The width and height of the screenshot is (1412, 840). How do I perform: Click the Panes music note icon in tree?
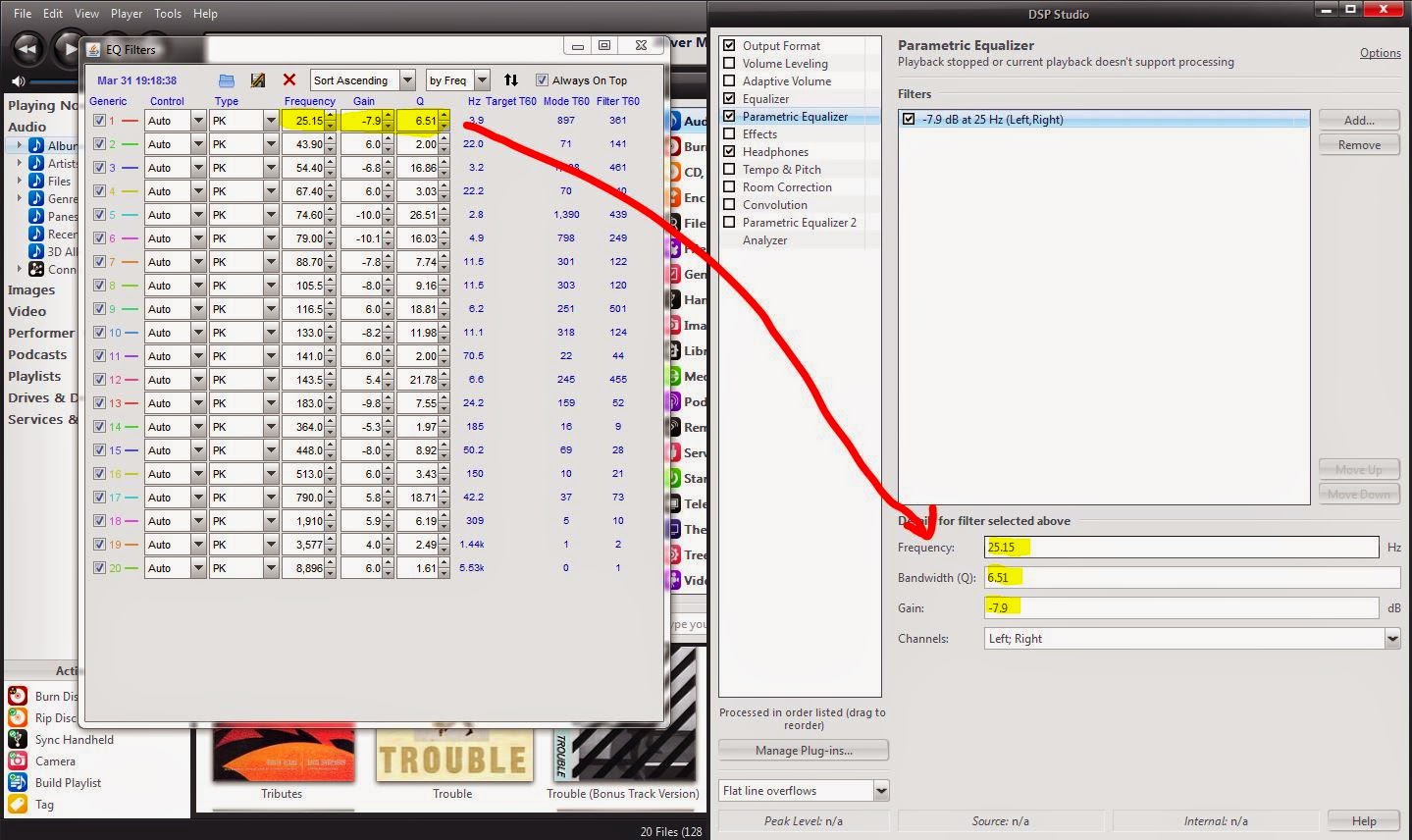[x=36, y=216]
